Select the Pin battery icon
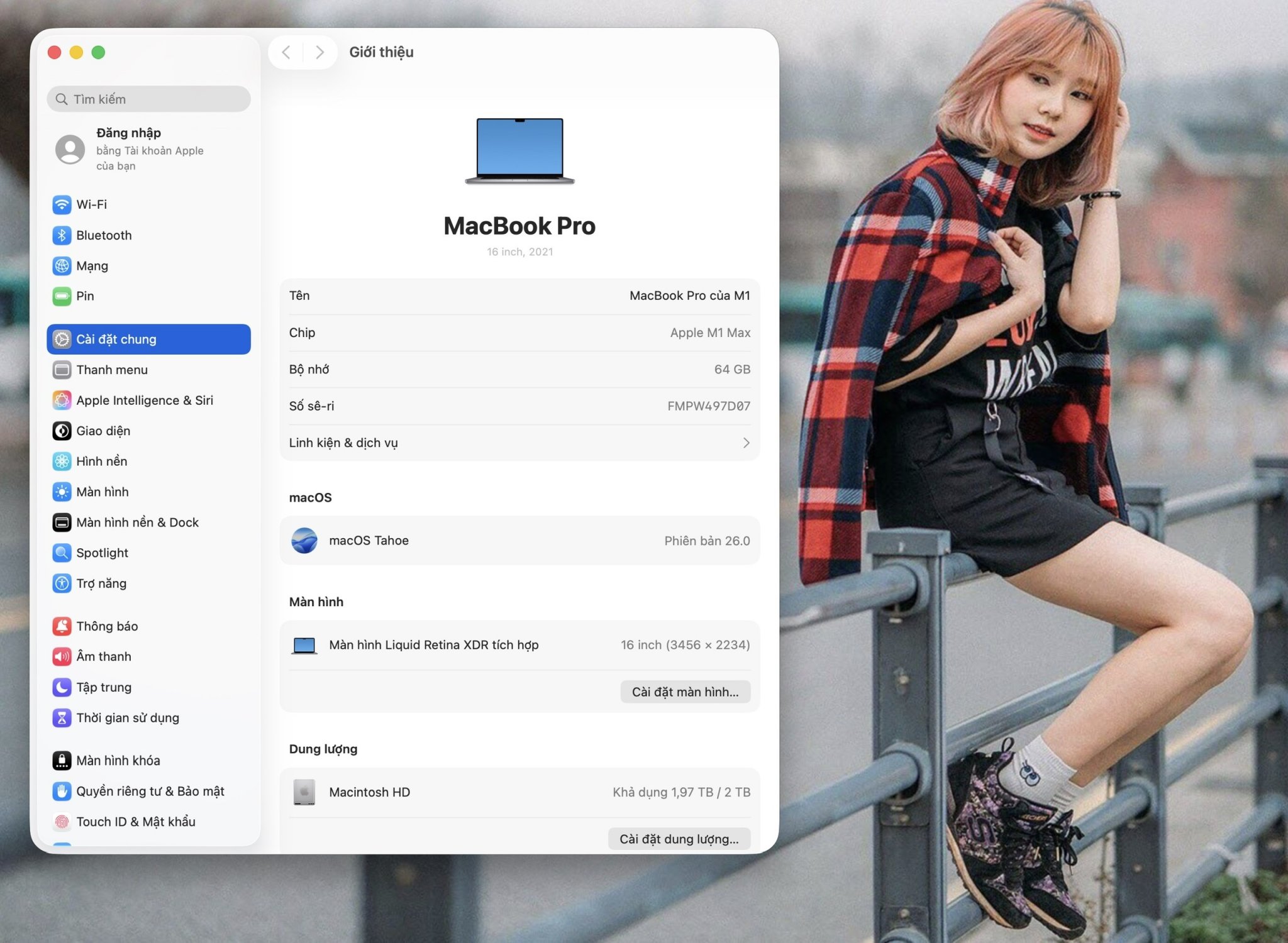 click(62, 296)
